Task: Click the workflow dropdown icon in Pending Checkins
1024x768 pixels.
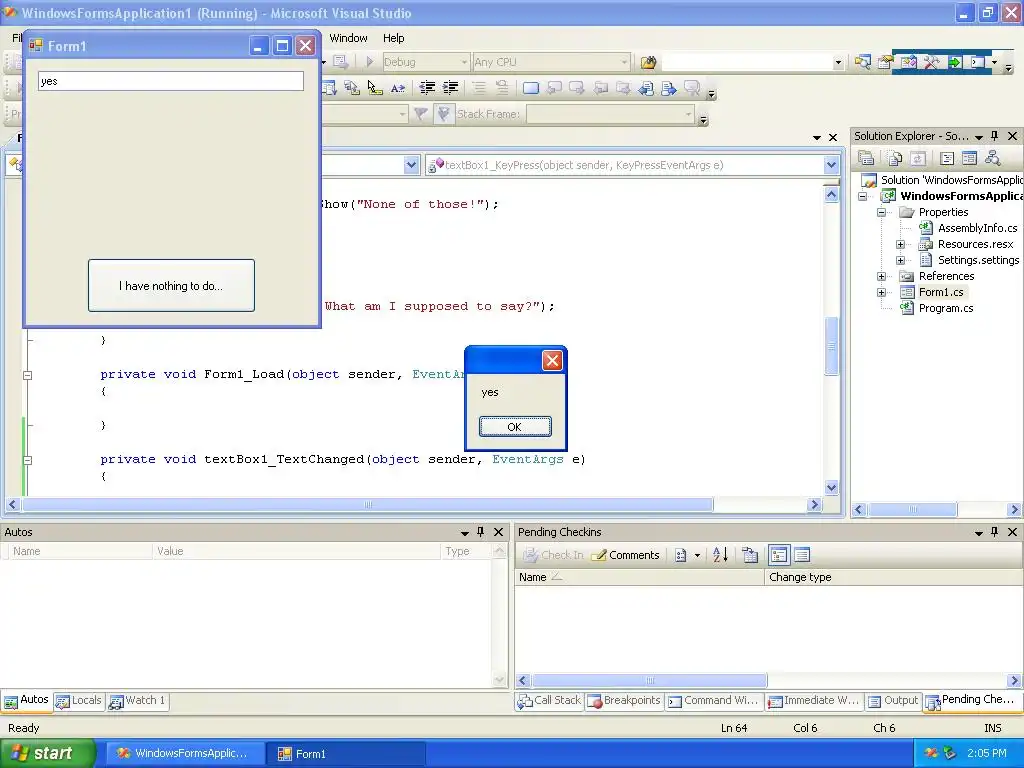Action: pyautogui.click(x=686, y=555)
